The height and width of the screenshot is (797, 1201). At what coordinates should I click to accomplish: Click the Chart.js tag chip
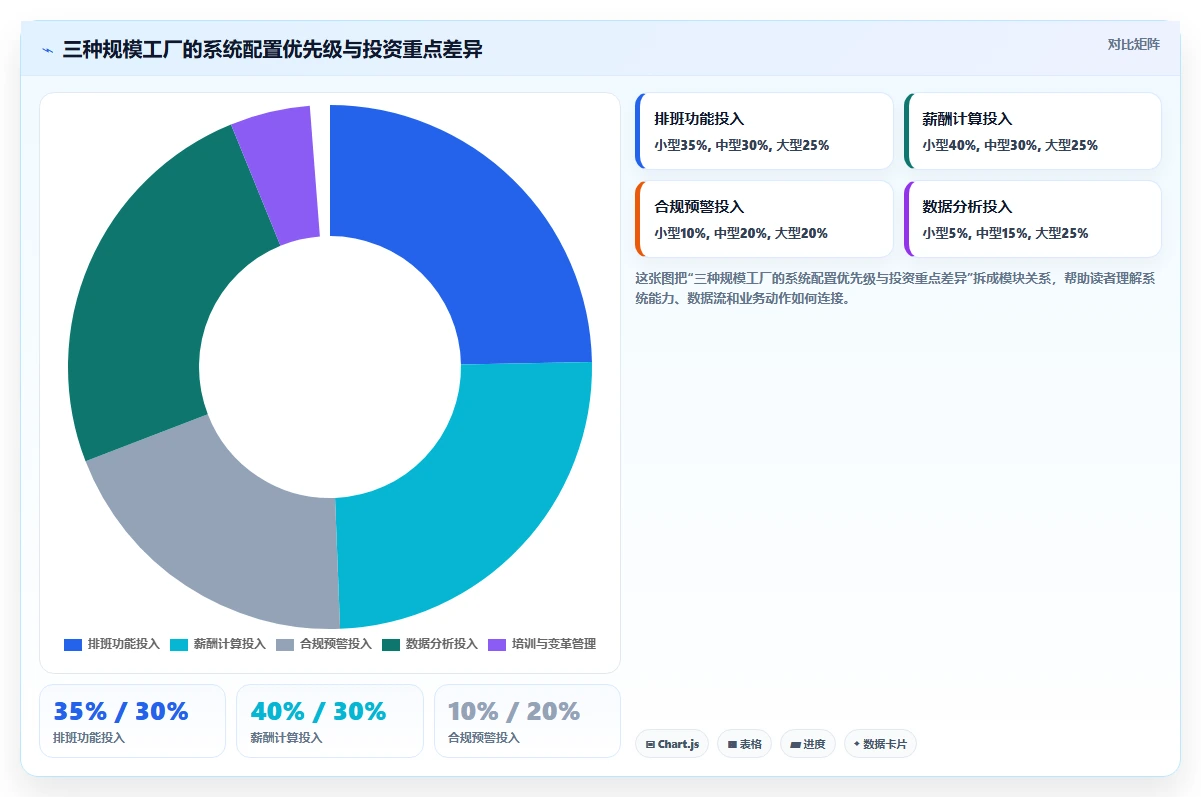coord(672,744)
